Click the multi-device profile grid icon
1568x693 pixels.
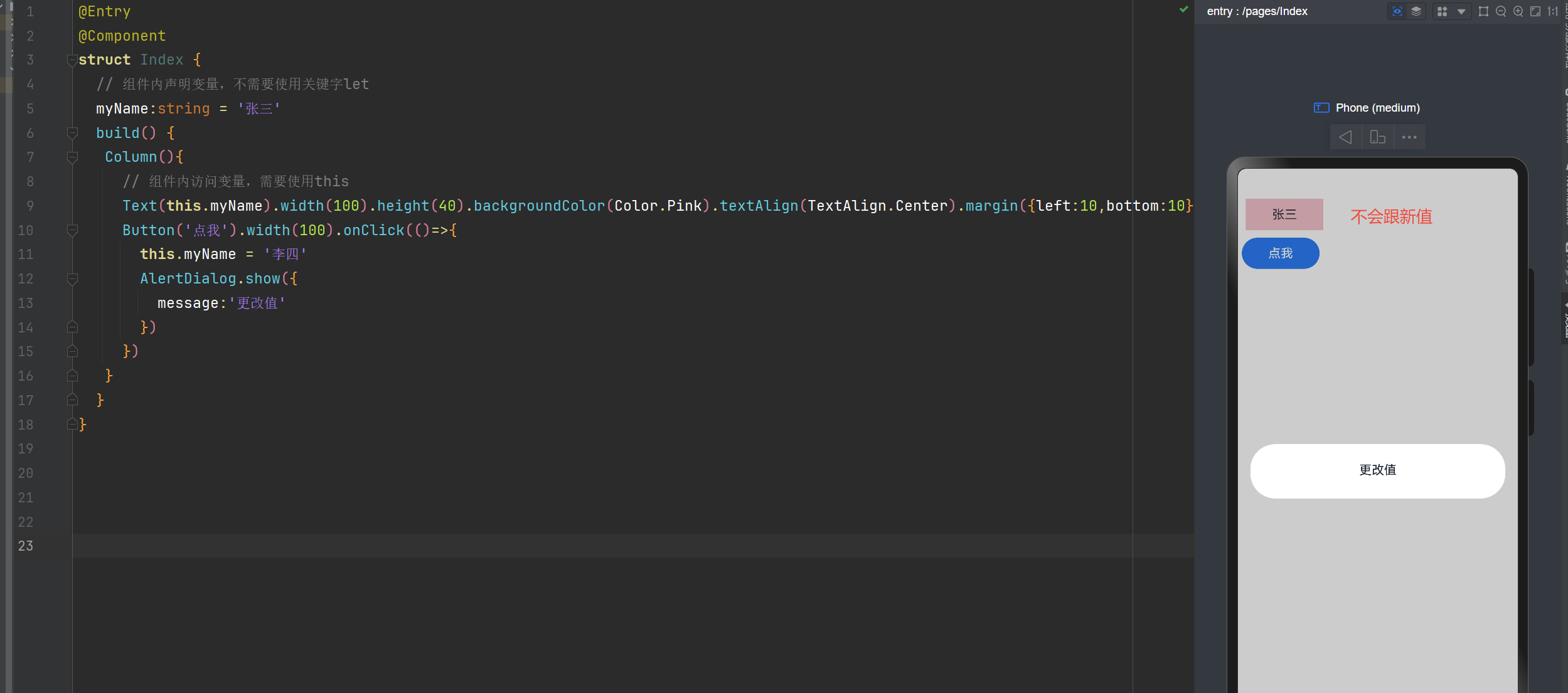(1442, 11)
